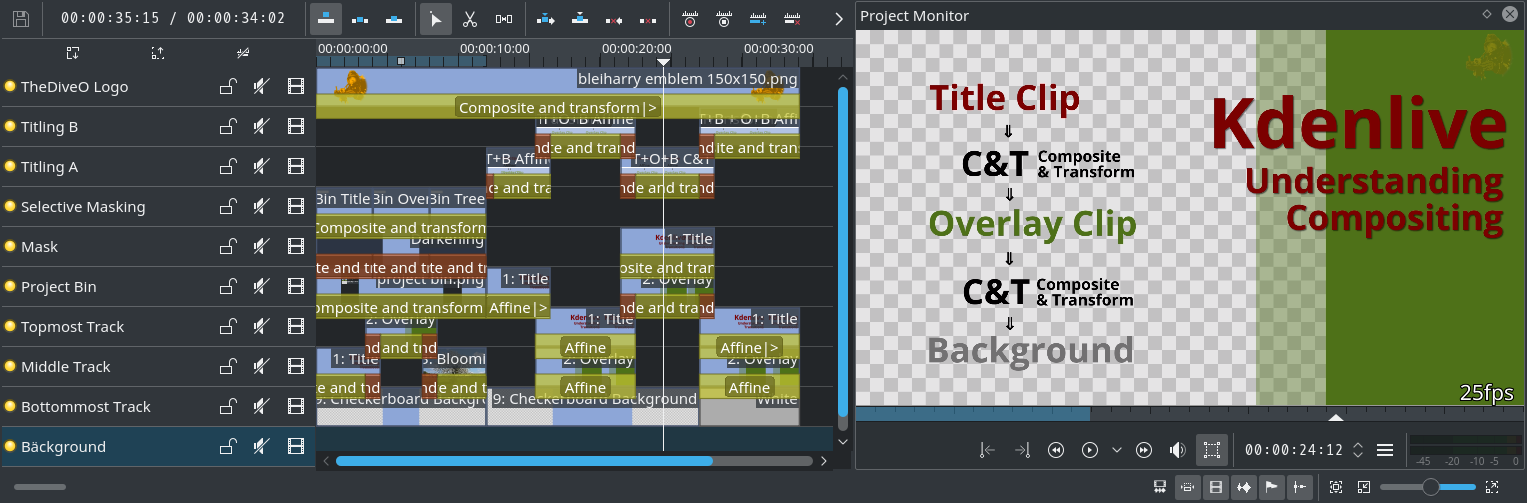The height and width of the screenshot is (503, 1527).
Task: Click the monitor rewind button
Action: tap(1056, 450)
